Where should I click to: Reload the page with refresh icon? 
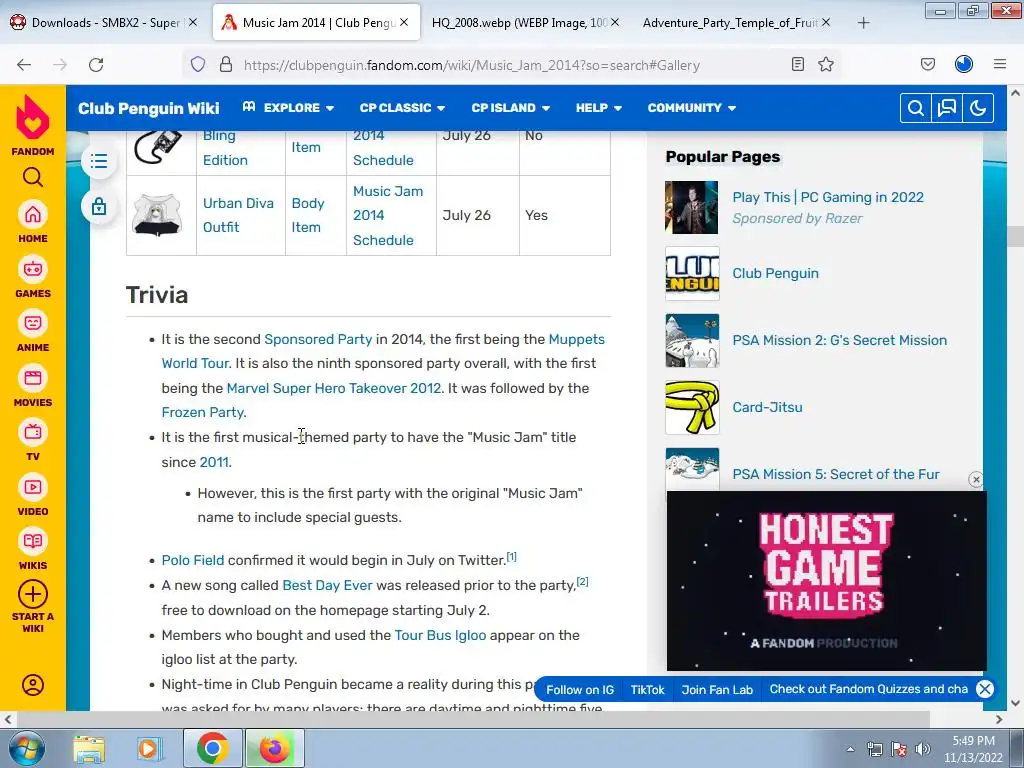click(96, 65)
